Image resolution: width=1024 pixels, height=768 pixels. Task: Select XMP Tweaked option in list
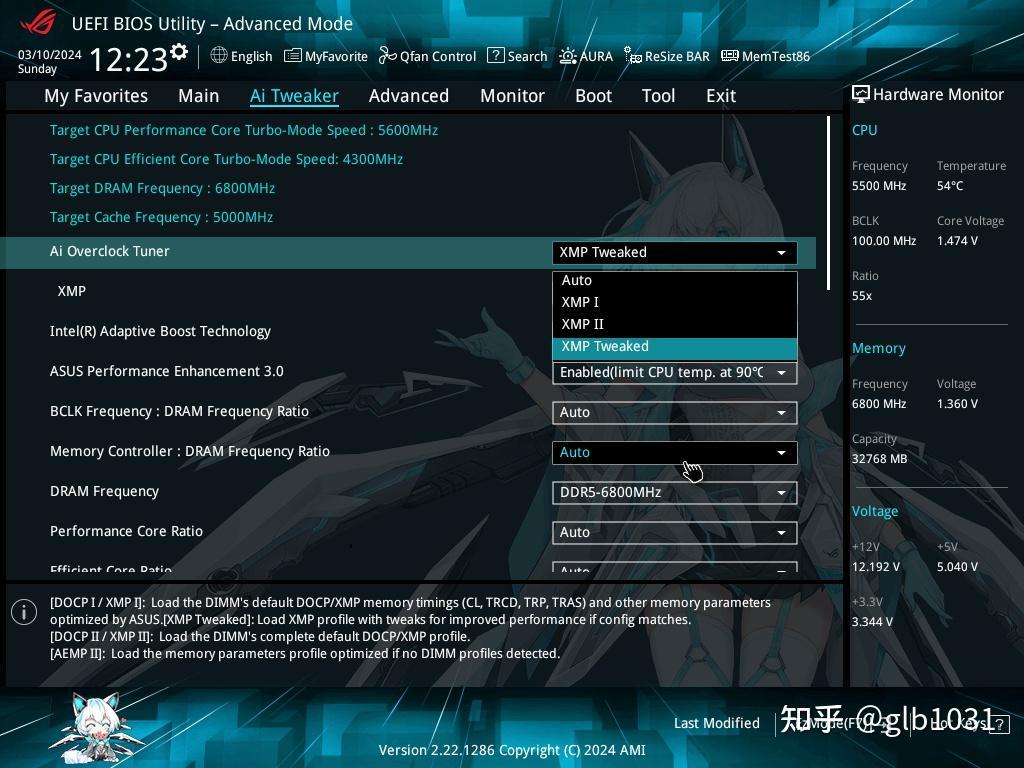[x=675, y=347]
